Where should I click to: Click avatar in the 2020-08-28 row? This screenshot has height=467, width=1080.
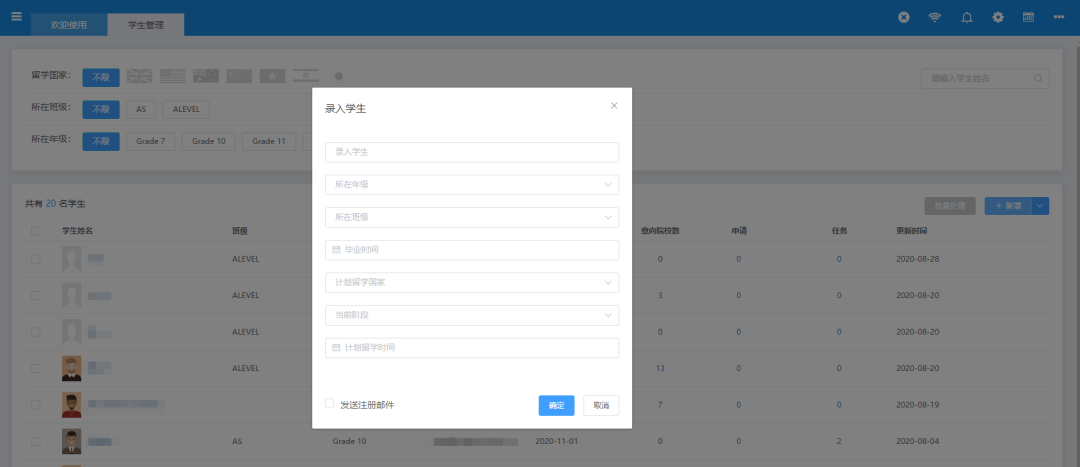click(72, 259)
